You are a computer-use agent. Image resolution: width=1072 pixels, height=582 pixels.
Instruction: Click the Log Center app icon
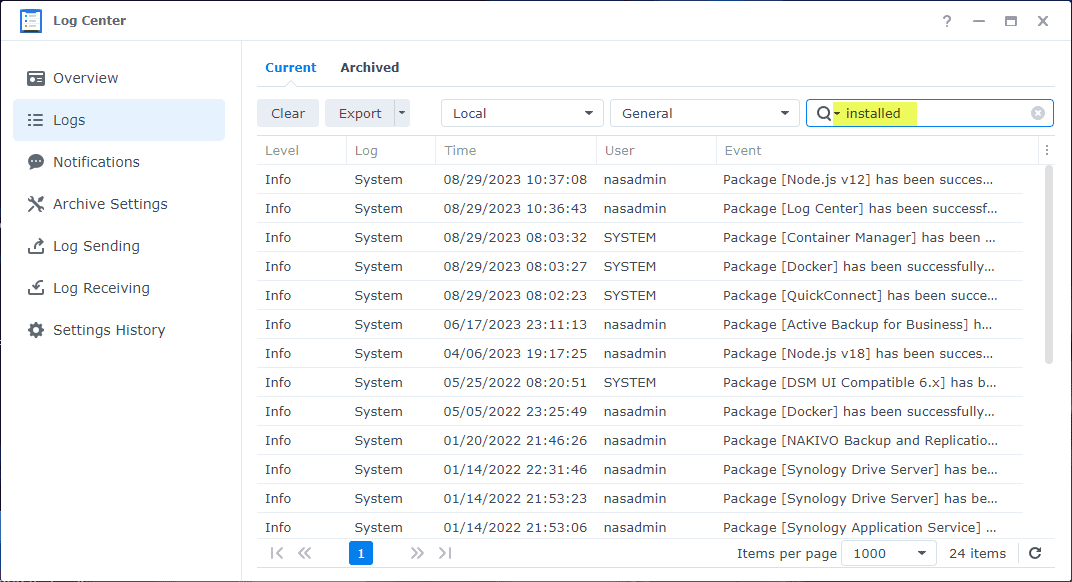tap(31, 21)
